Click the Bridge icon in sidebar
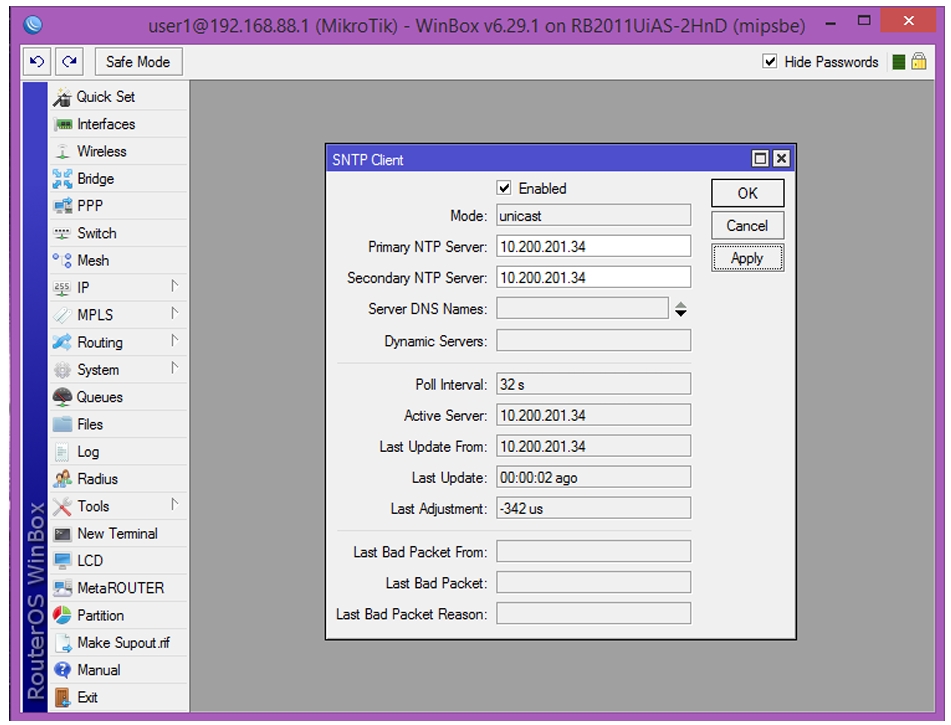 click(62, 179)
